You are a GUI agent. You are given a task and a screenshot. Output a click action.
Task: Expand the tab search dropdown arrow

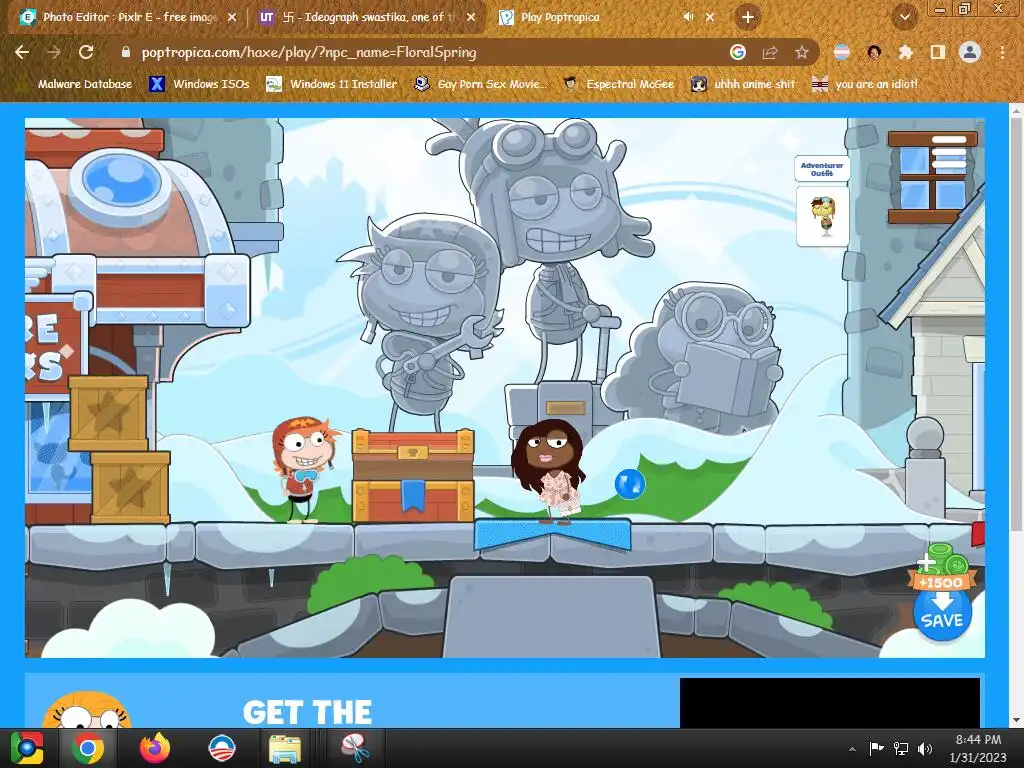point(904,17)
